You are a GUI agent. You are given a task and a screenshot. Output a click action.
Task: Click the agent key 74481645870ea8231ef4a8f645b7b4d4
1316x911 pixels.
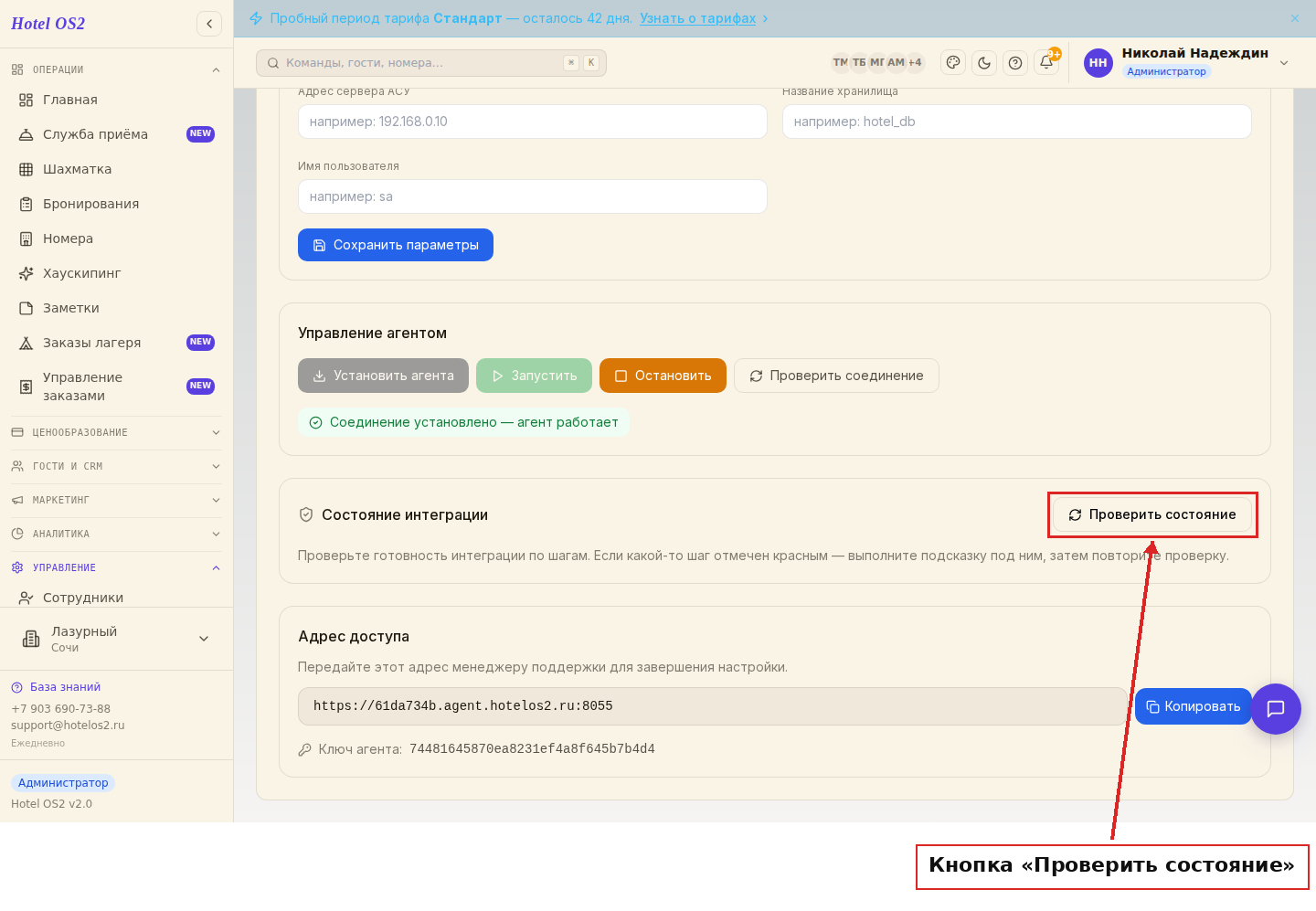click(532, 749)
